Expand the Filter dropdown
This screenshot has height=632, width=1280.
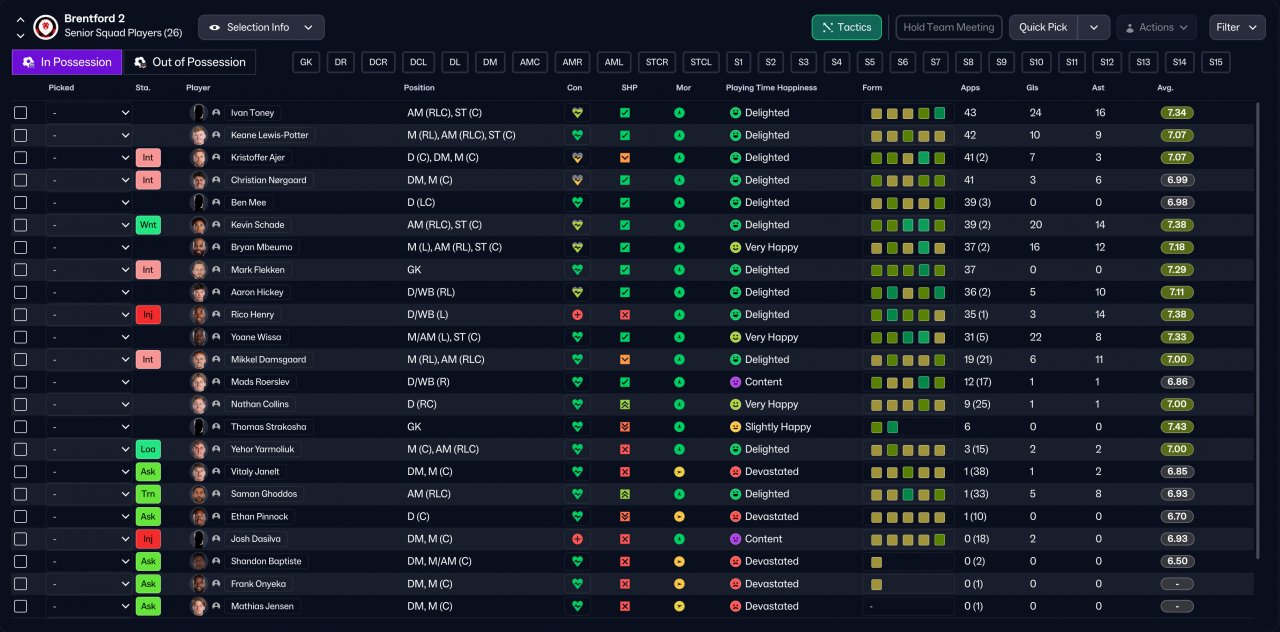tap(1237, 27)
